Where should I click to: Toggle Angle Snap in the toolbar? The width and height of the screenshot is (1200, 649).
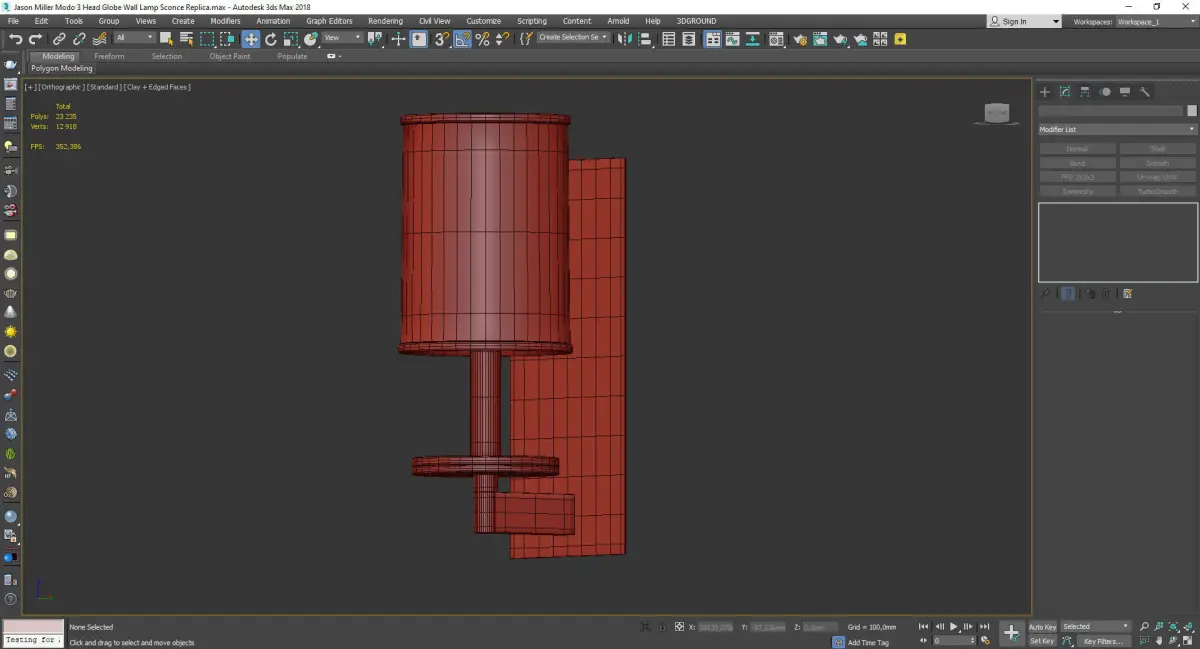[x=463, y=39]
